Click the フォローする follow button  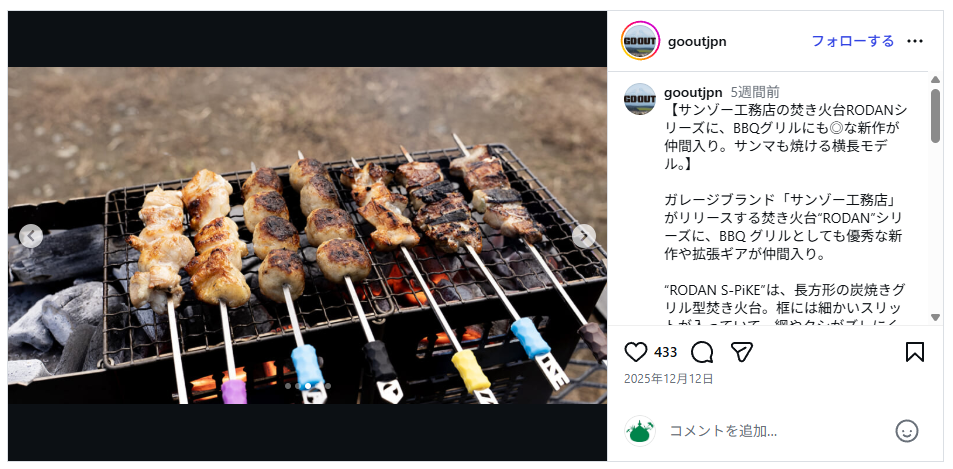(x=852, y=41)
